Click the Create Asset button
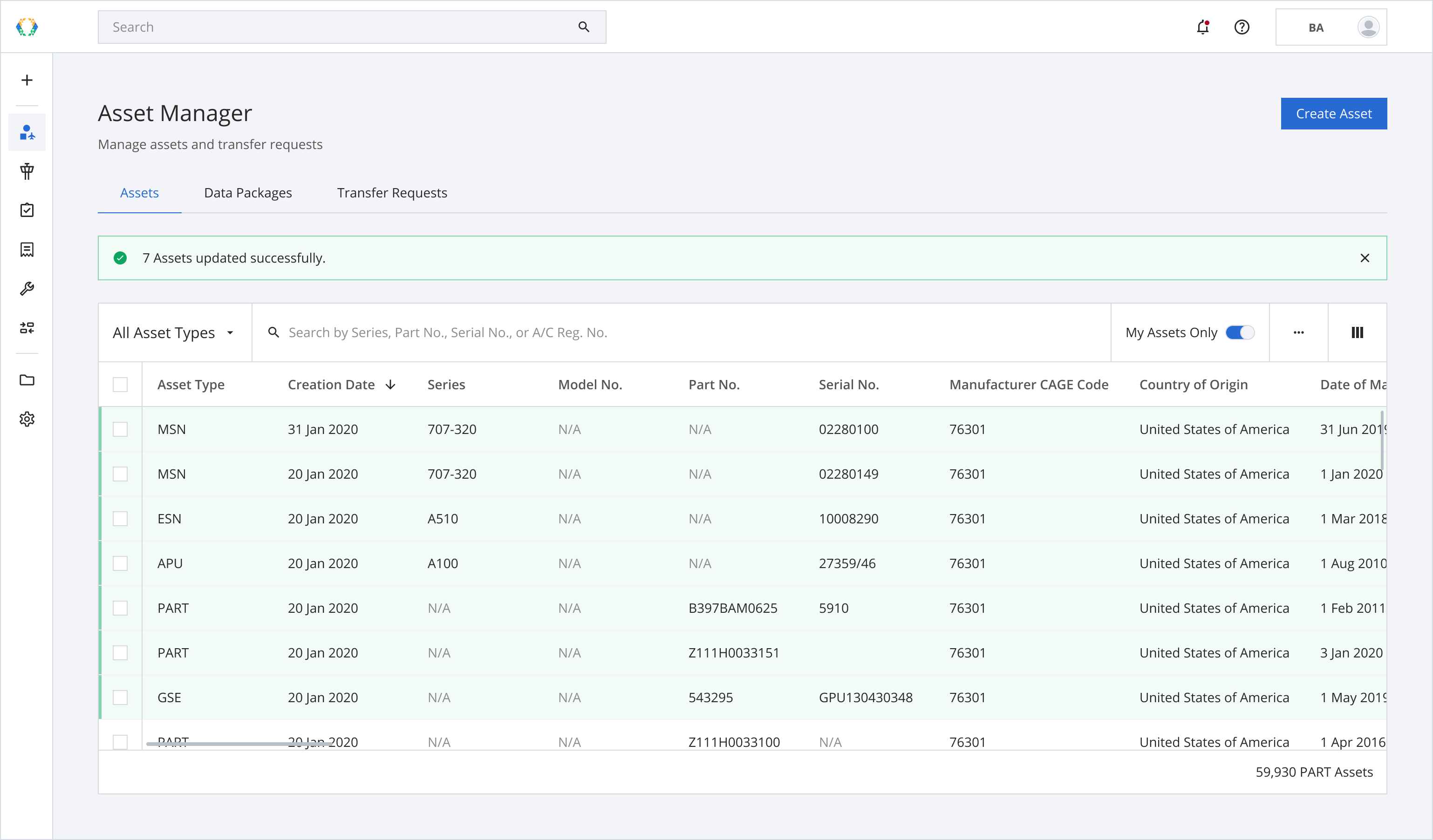The height and width of the screenshot is (840, 1433). [x=1334, y=114]
